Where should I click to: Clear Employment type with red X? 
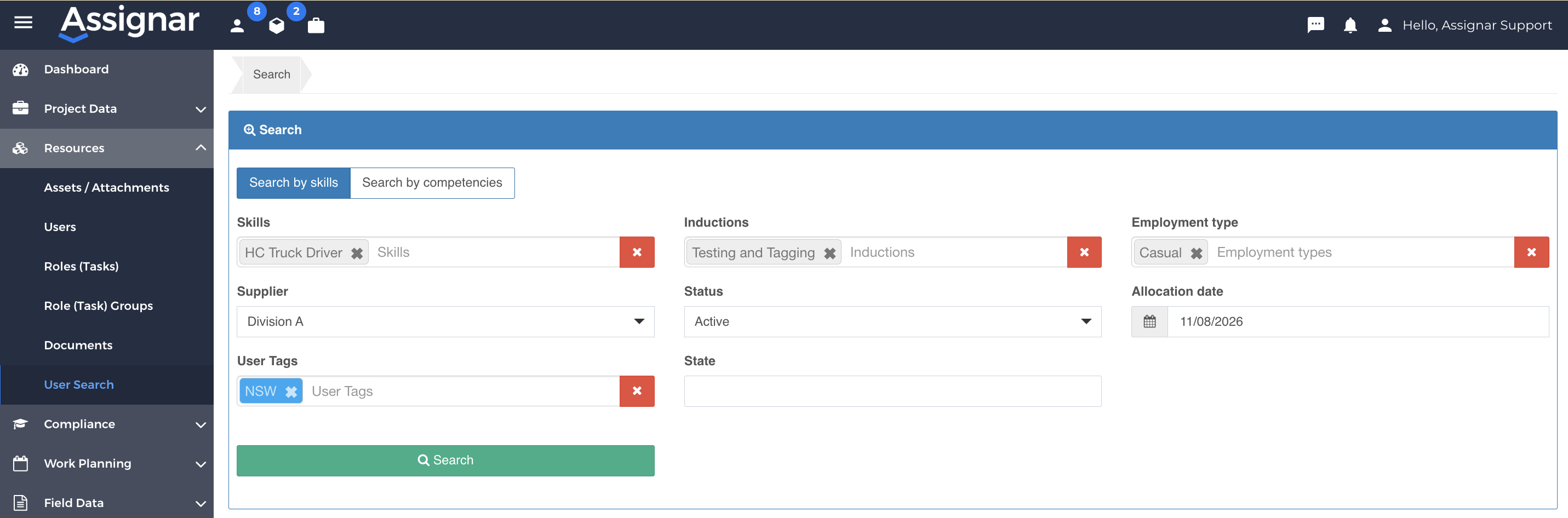click(1531, 252)
